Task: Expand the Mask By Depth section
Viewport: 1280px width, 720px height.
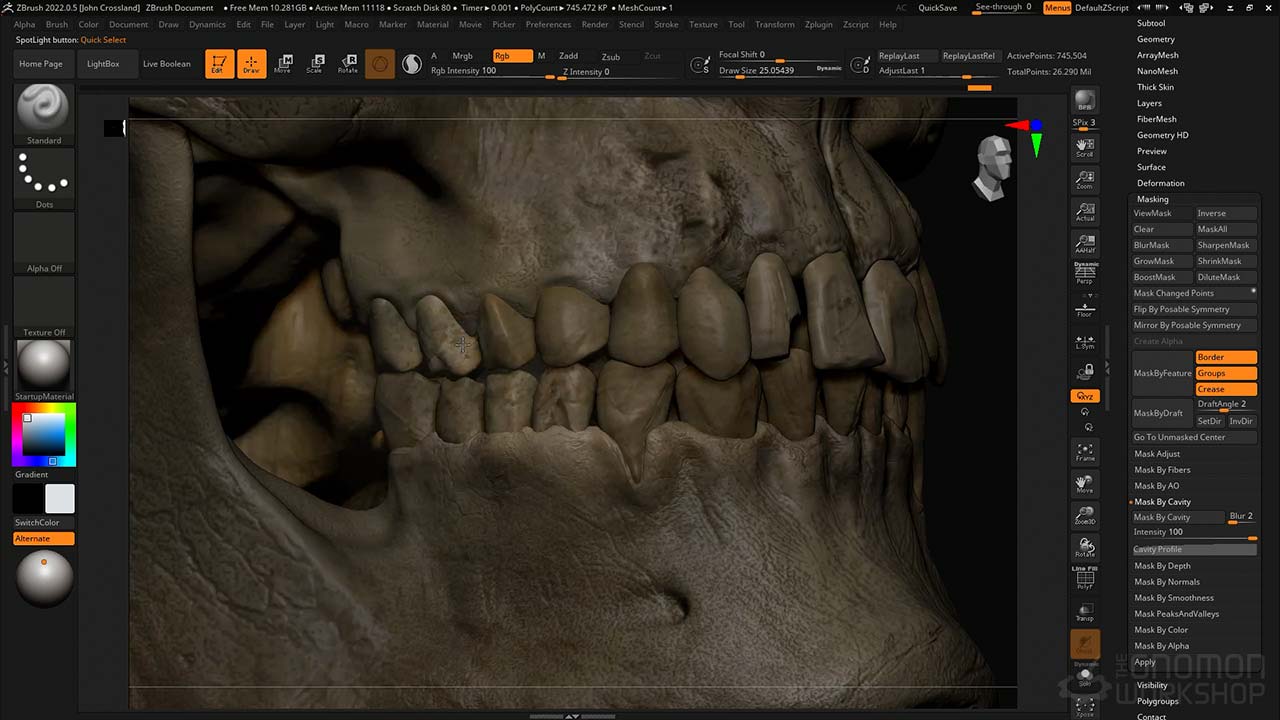Action: click(1162, 566)
